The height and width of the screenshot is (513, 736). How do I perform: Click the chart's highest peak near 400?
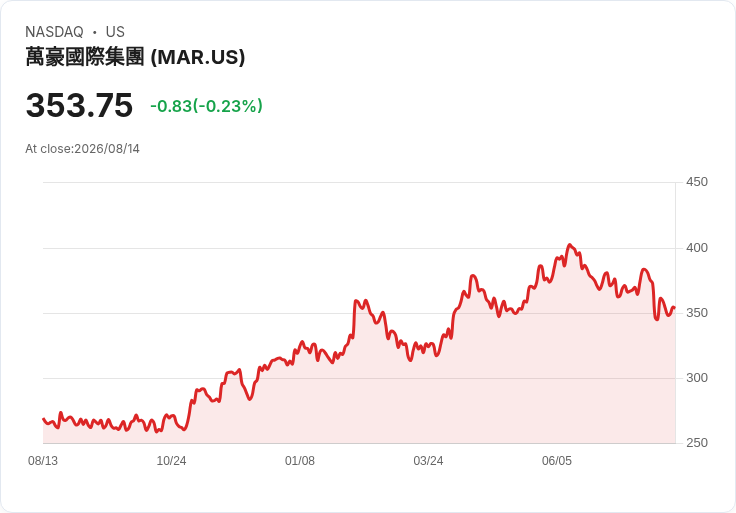[x=570, y=245]
